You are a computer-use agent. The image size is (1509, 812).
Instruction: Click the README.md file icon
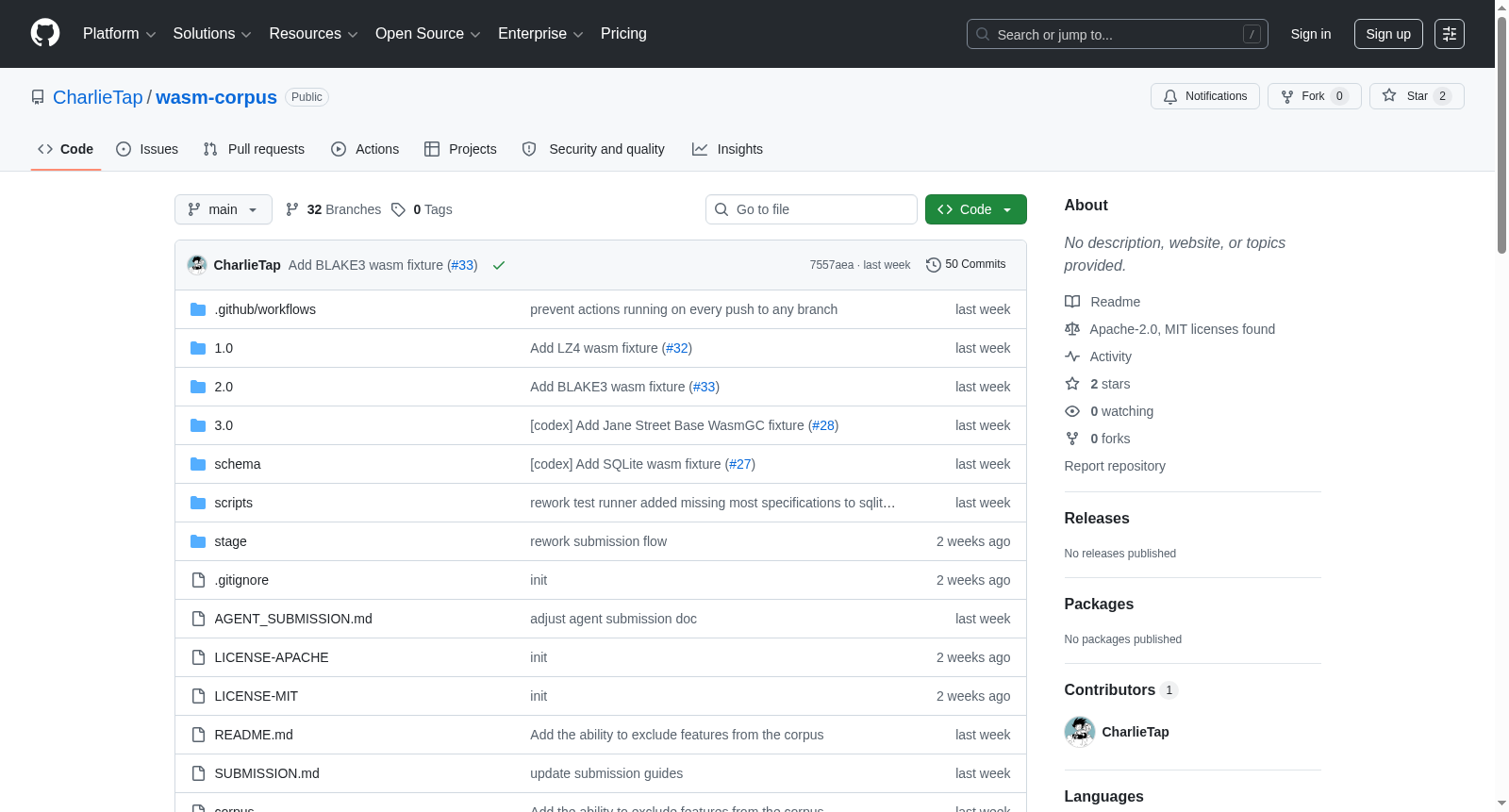[x=198, y=735]
